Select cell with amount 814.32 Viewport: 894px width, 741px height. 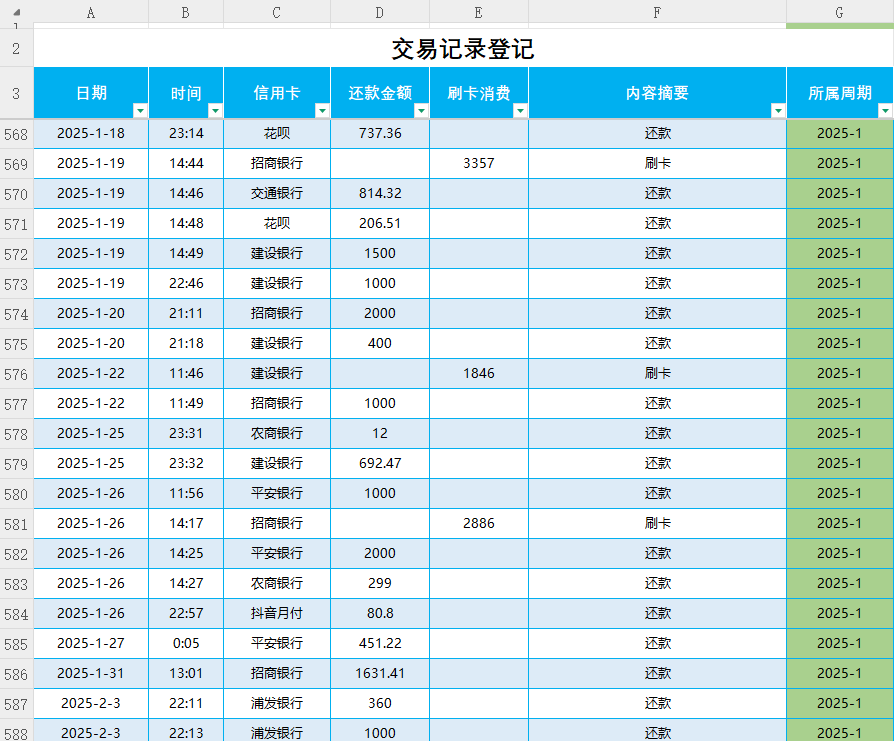380,194
